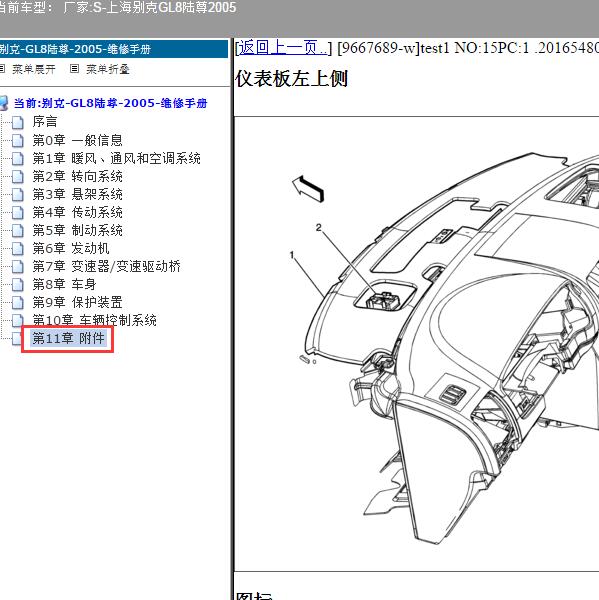The height and width of the screenshot is (600, 599).
Task: Click the page icon beside 第0章 一般信息
Action: point(18,140)
